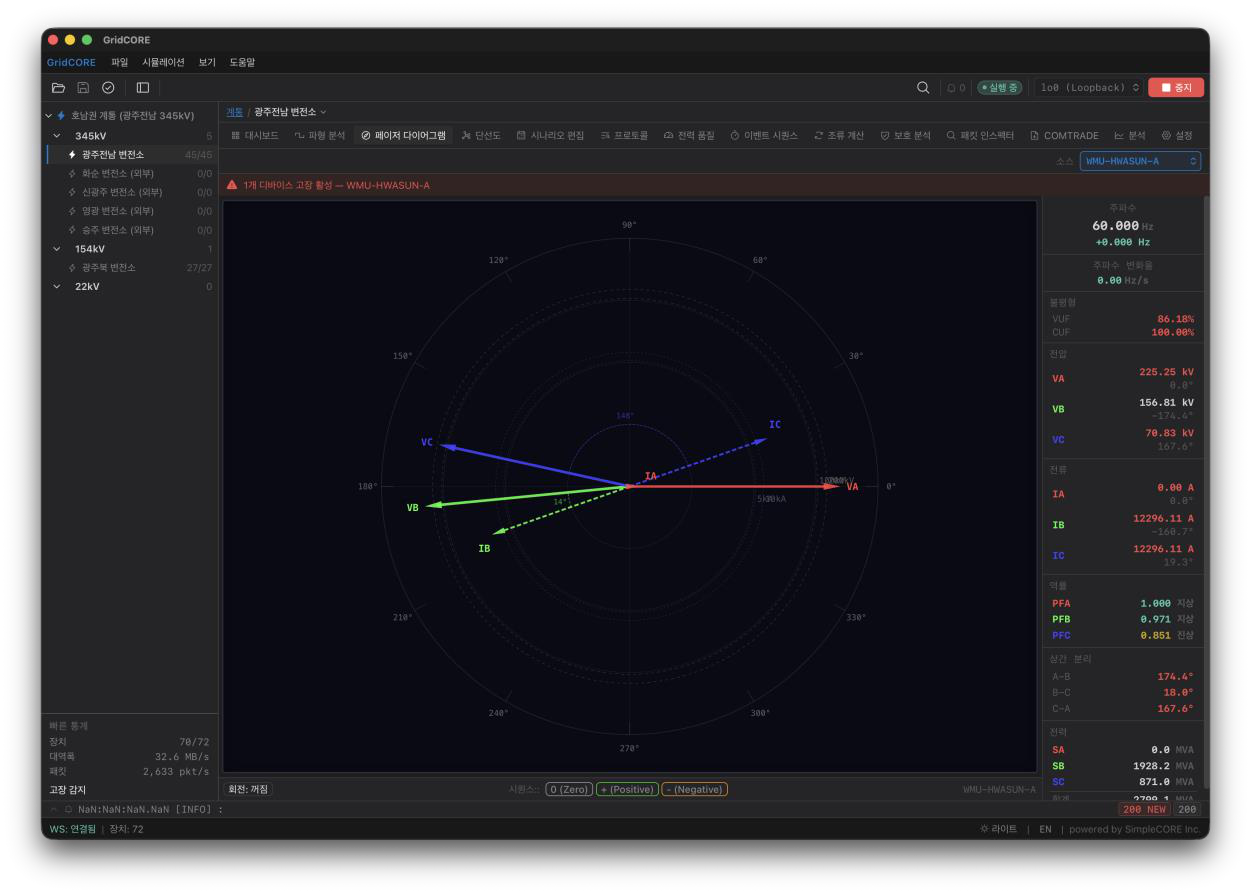Click the red 중지 stop button
Image resolution: width=1251 pixels, height=894 pixels.
tap(1176, 88)
